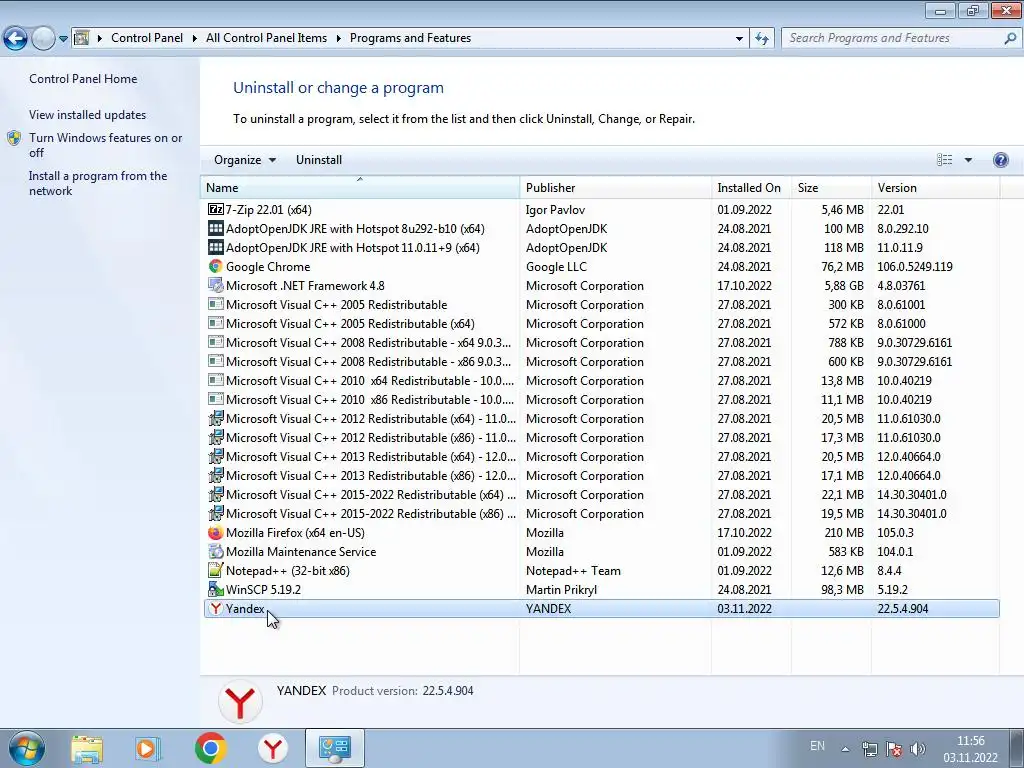Open the Windows Start menu
1024x768 pixels.
pos(26,748)
